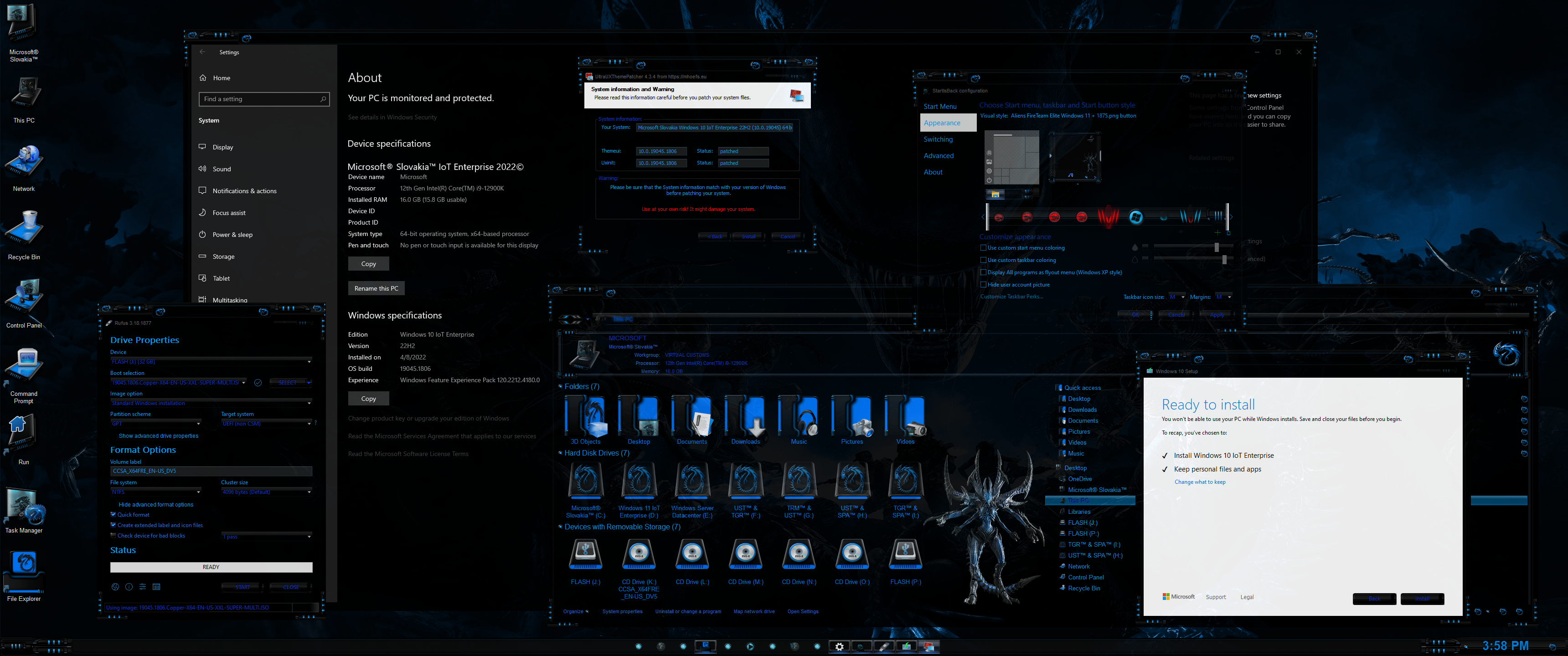Viewport: 1568px width, 656px height.
Task: Show the Rufus log icon
Action: click(x=156, y=587)
